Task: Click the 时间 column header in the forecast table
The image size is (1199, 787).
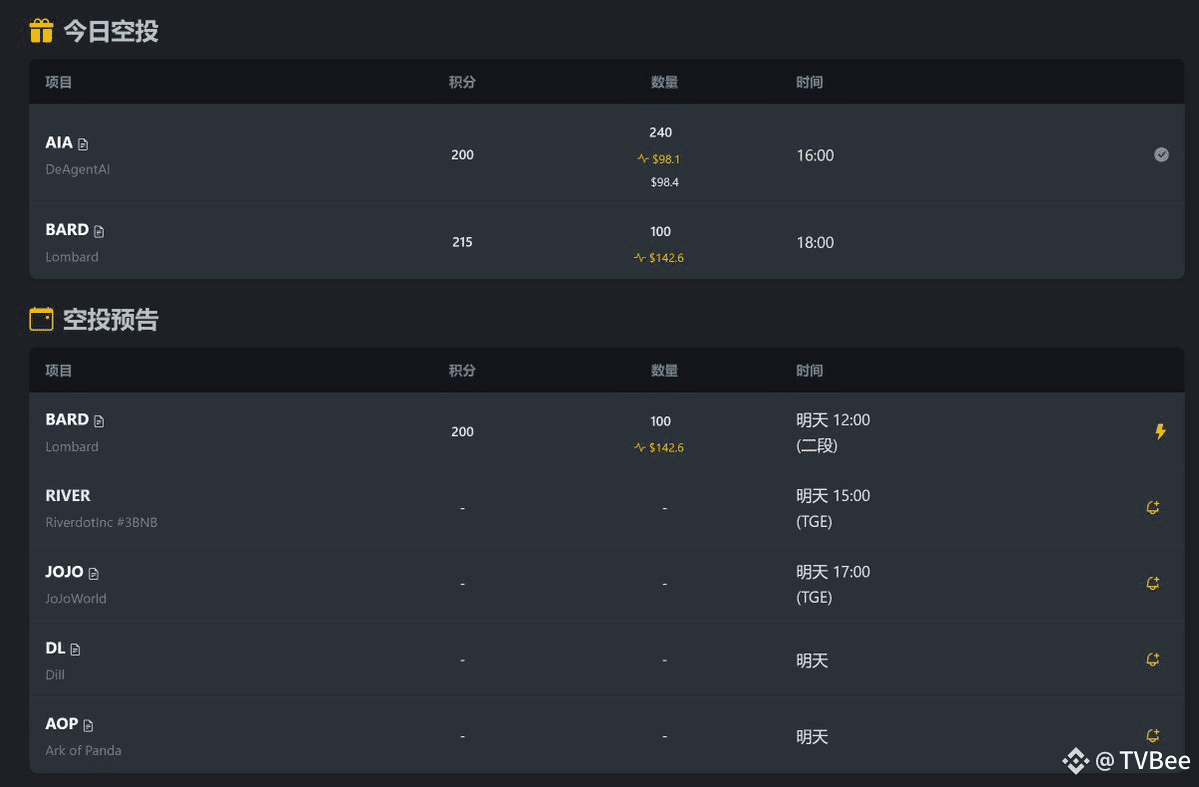Action: pyautogui.click(x=809, y=370)
